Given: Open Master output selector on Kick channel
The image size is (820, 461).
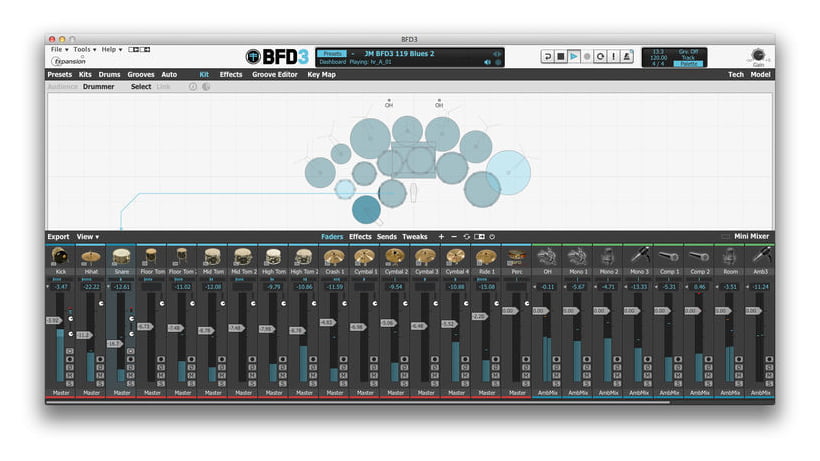Looking at the screenshot, I should click(x=61, y=393).
